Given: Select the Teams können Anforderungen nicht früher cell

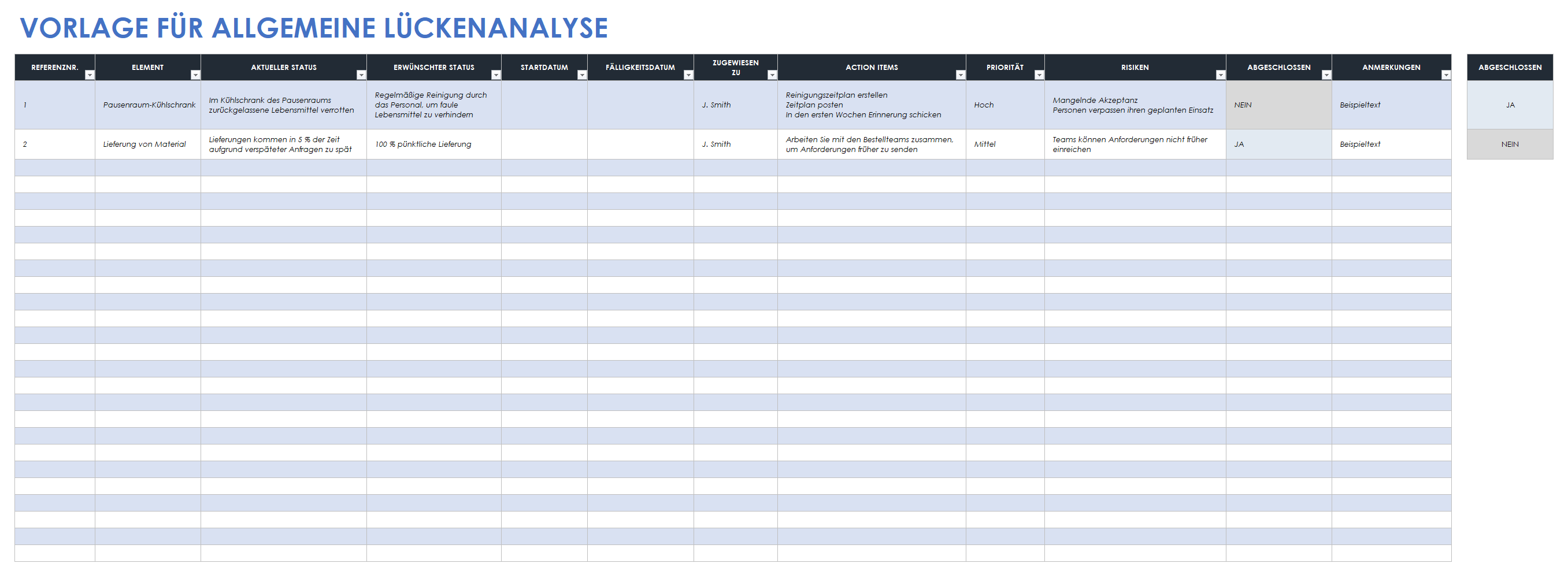Looking at the screenshot, I should coord(1135,144).
